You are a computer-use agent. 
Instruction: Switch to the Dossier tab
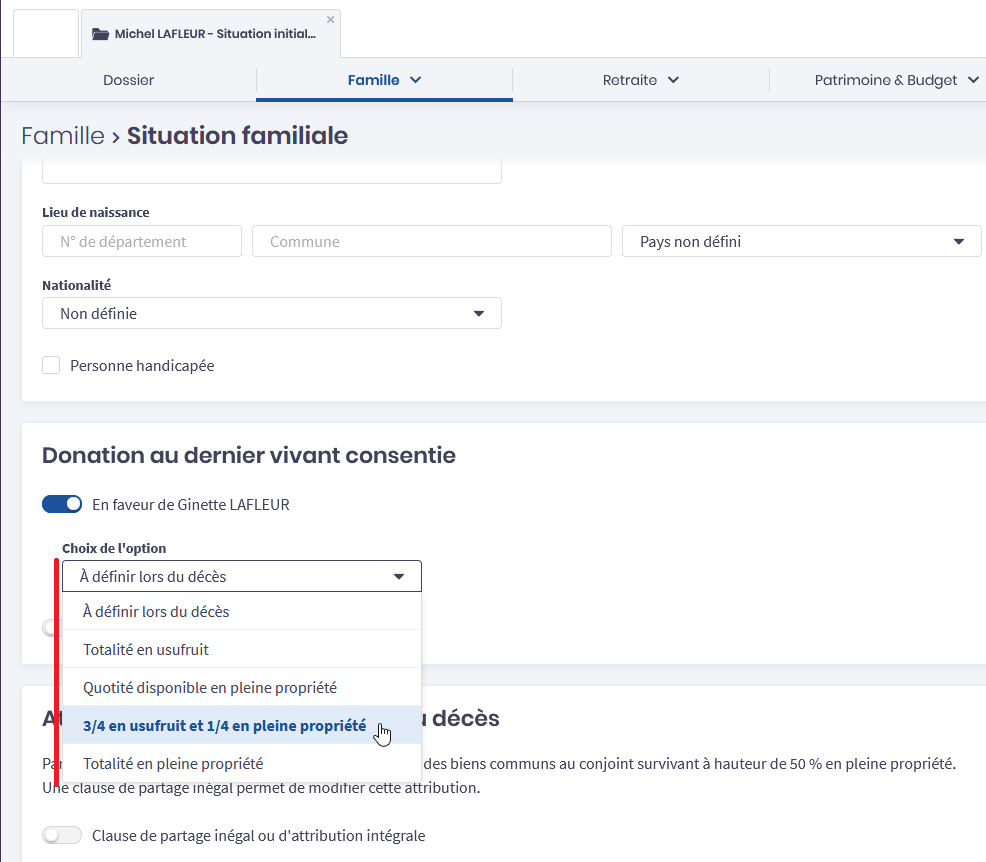click(x=129, y=80)
